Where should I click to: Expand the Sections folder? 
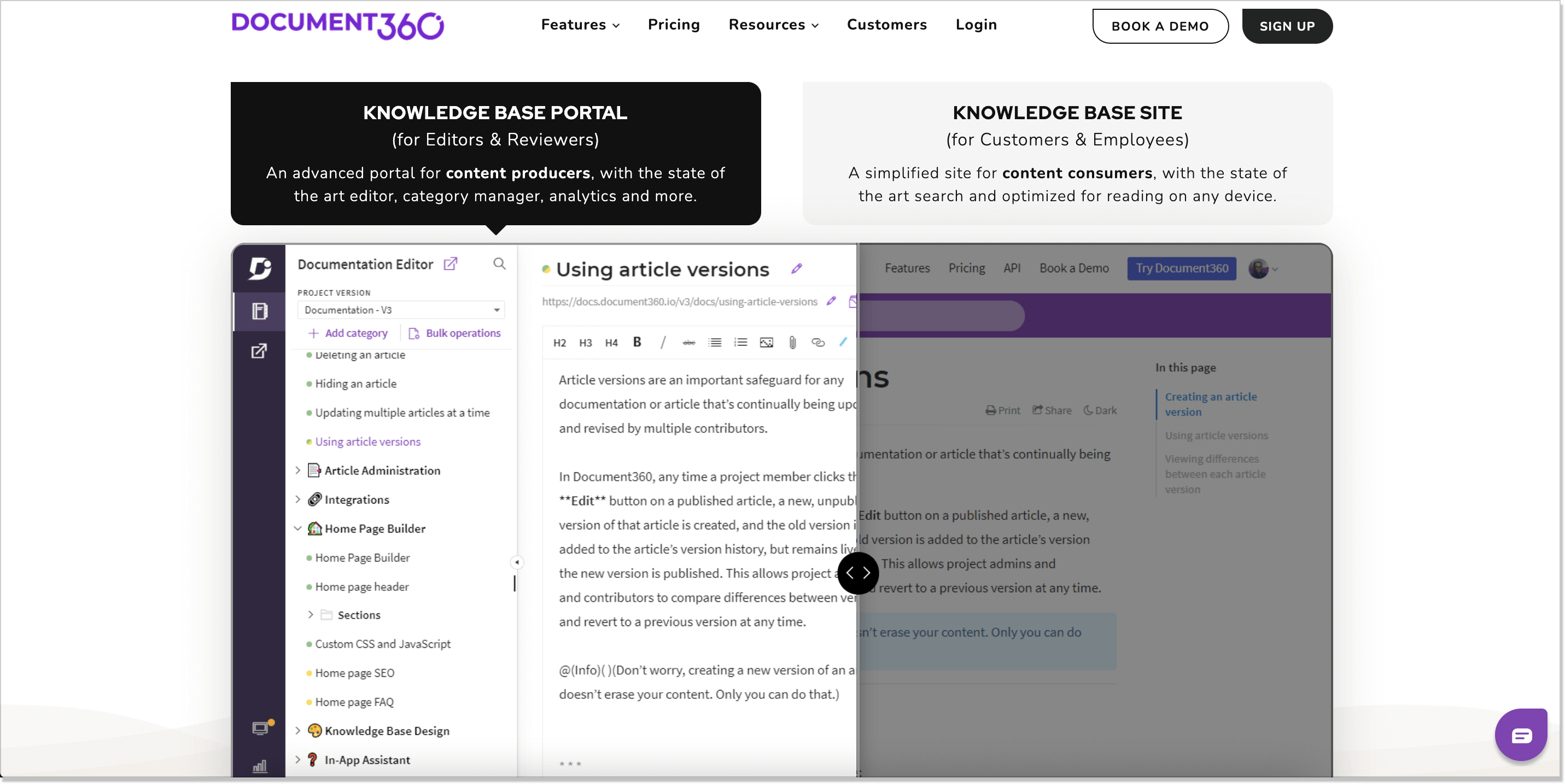[x=311, y=615]
